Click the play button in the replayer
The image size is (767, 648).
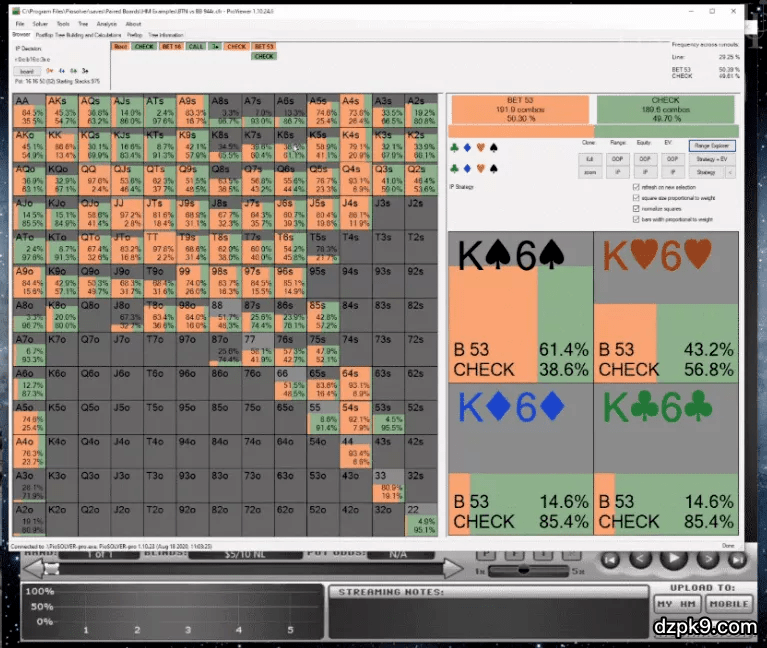tap(674, 559)
